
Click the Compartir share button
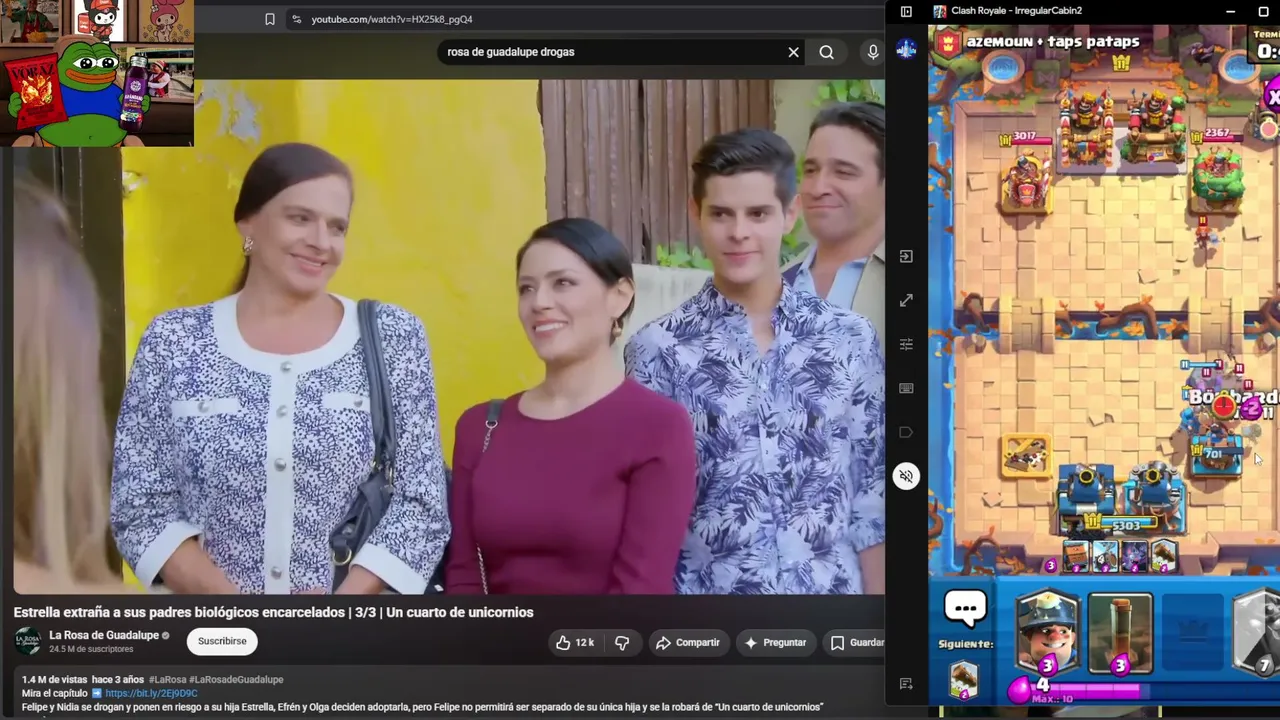[688, 642]
